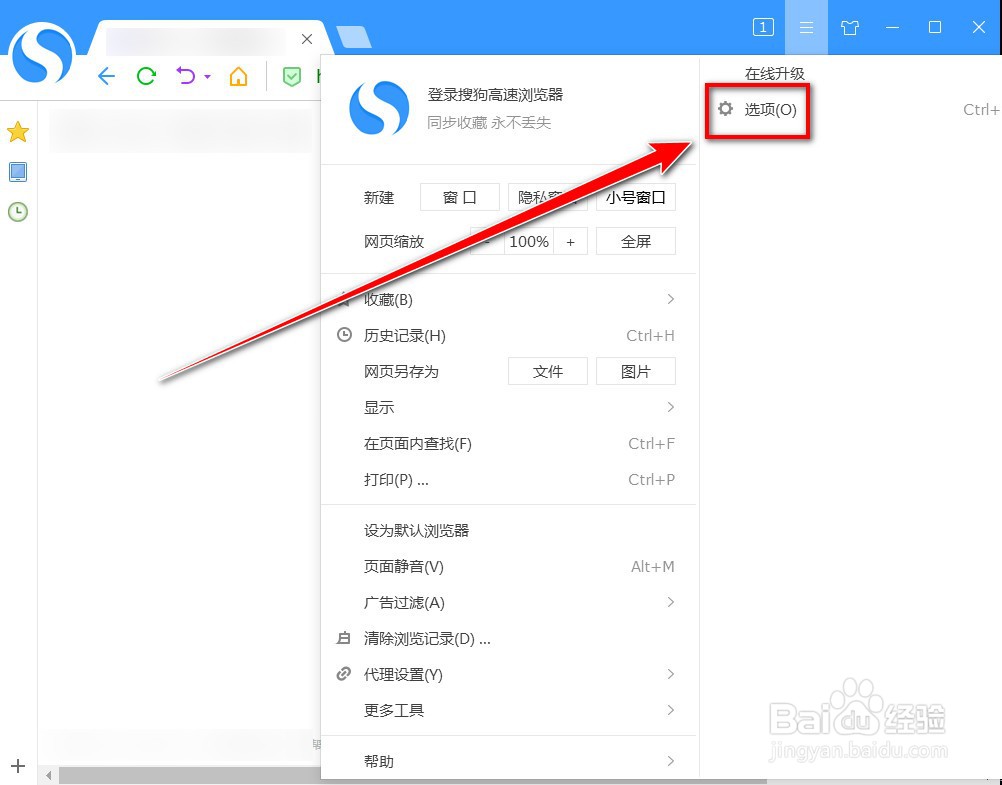Click the mobile view icon in sidebar
Image resolution: width=1002 pixels, height=785 pixels.
[x=17, y=171]
